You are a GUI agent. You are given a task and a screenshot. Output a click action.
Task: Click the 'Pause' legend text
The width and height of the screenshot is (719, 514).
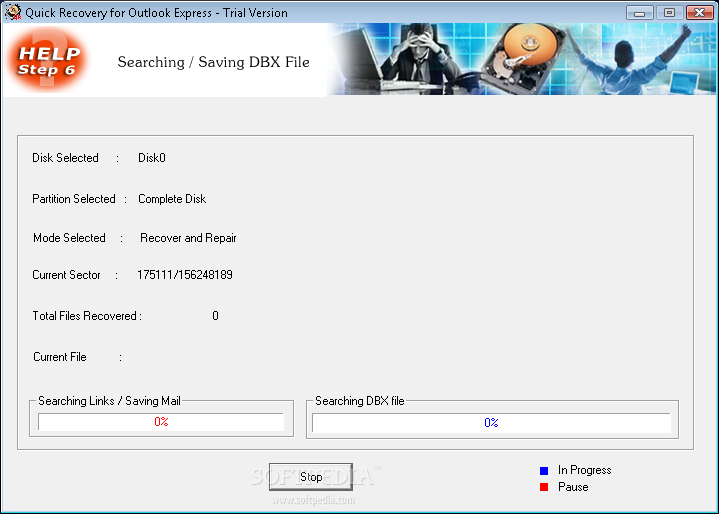pyautogui.click(x=573, y=487)
